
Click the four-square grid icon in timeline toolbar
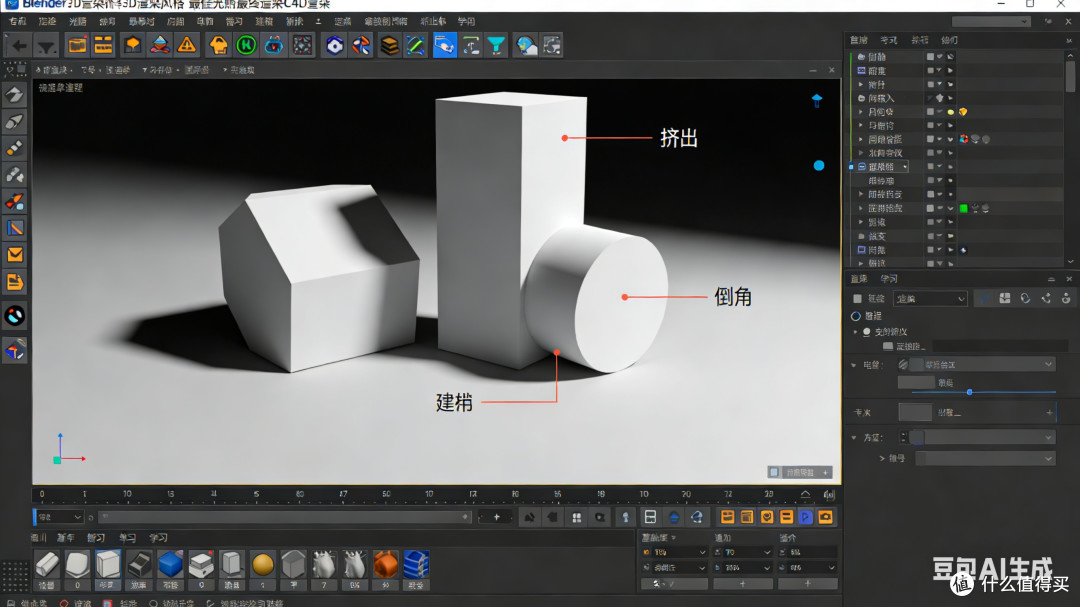point(577,517)
